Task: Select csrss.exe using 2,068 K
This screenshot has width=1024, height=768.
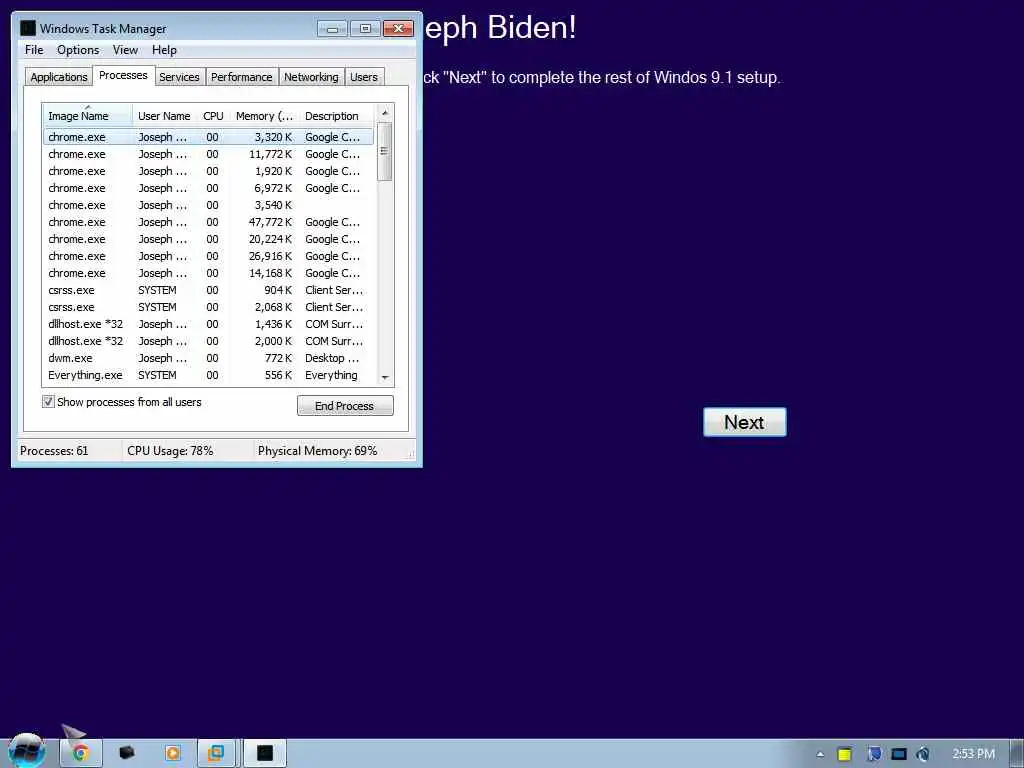Action: point(208,307)
